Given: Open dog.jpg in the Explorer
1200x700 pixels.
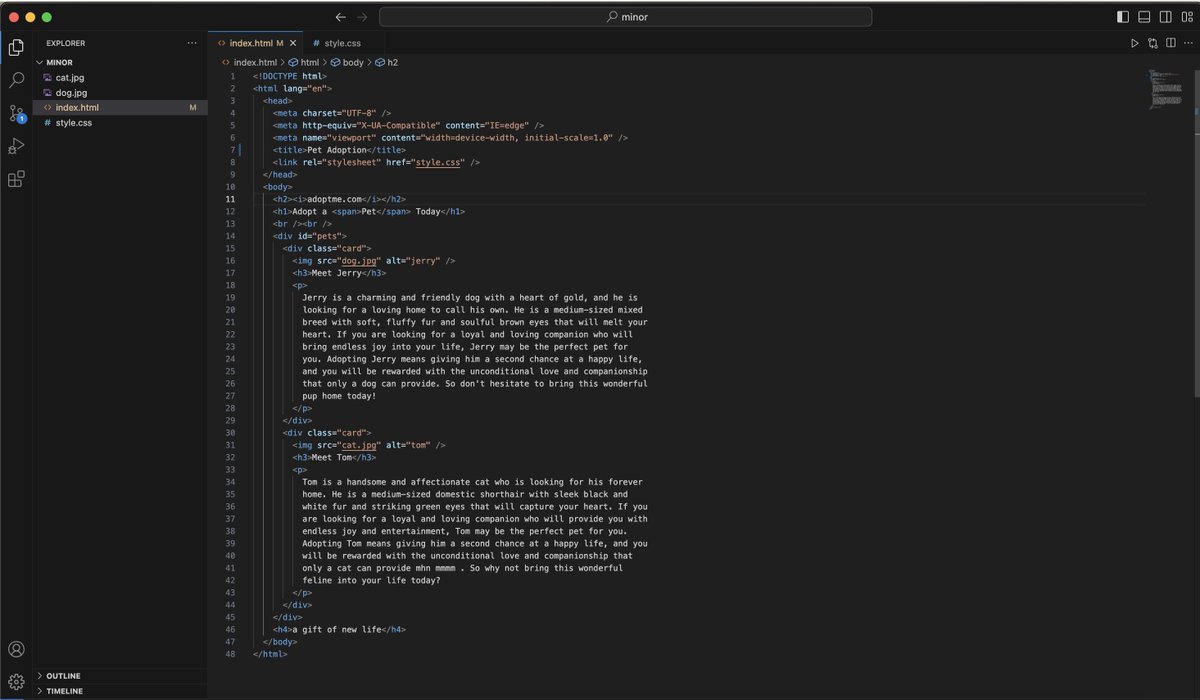Looking at the screenshot, I should click(x=120, y=92).
